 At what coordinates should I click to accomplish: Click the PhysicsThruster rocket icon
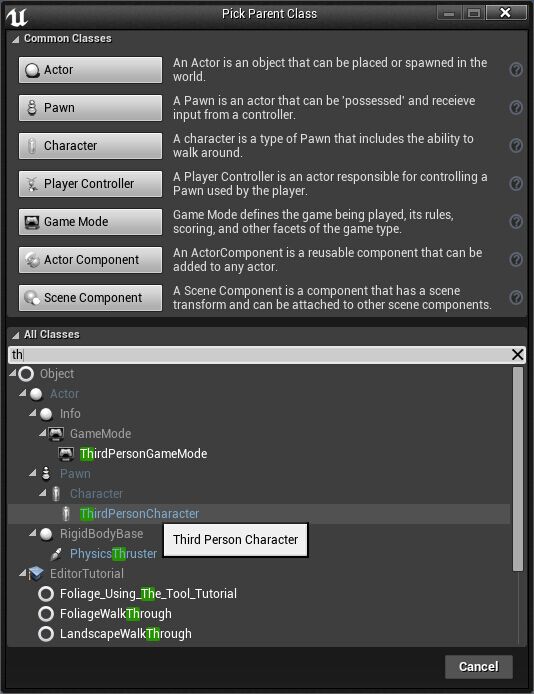pos(56,554)
